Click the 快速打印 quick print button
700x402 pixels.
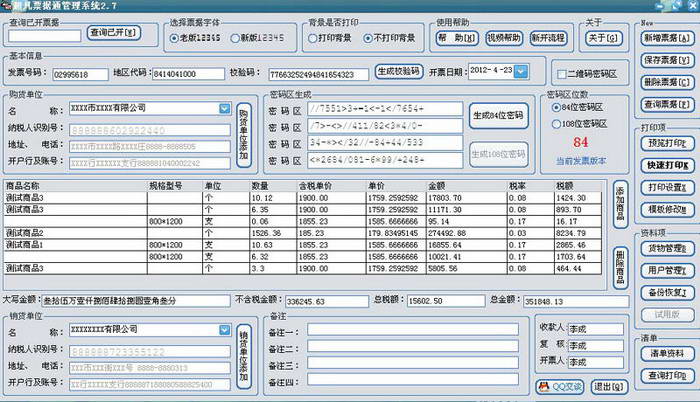click(x=663, y=165)
